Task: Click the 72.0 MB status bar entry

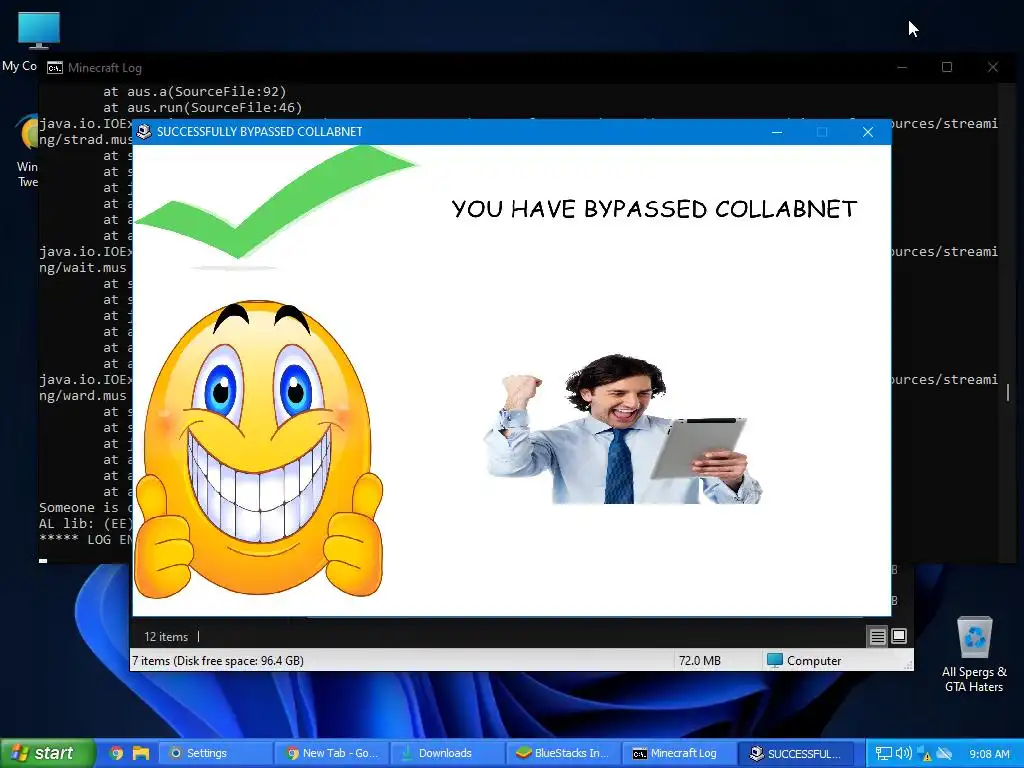Action: tap(699, 661)
